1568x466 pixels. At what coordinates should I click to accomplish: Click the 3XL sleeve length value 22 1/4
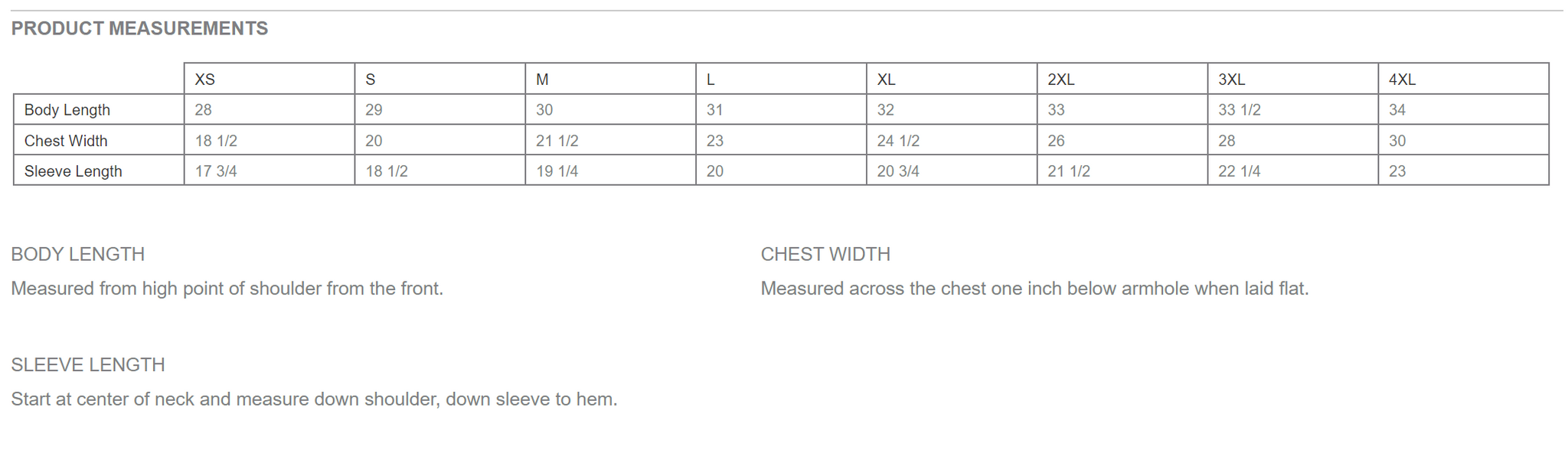[x=1239, y=171]
